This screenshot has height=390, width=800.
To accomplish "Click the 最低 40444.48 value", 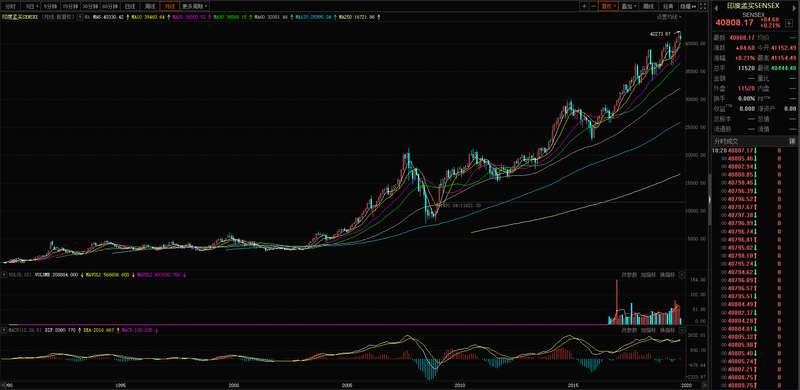I will (785, 68).
